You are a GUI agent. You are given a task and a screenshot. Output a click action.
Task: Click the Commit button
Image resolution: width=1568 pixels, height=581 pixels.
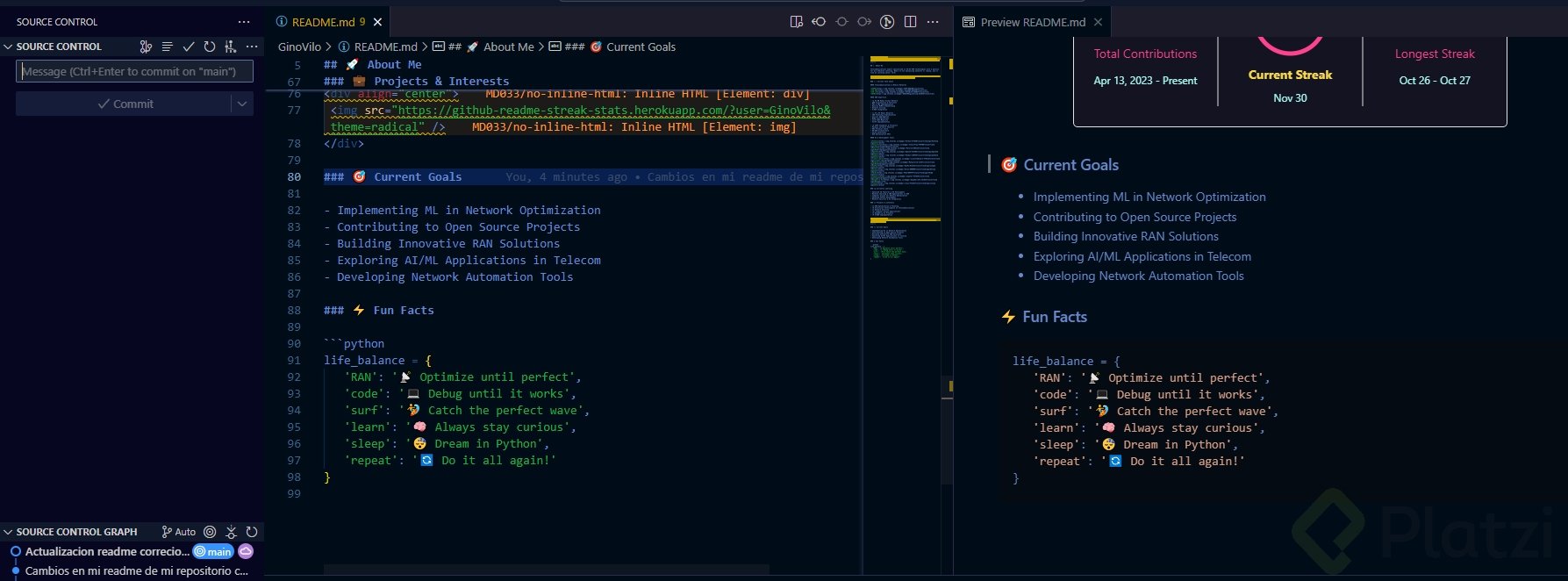124,104
